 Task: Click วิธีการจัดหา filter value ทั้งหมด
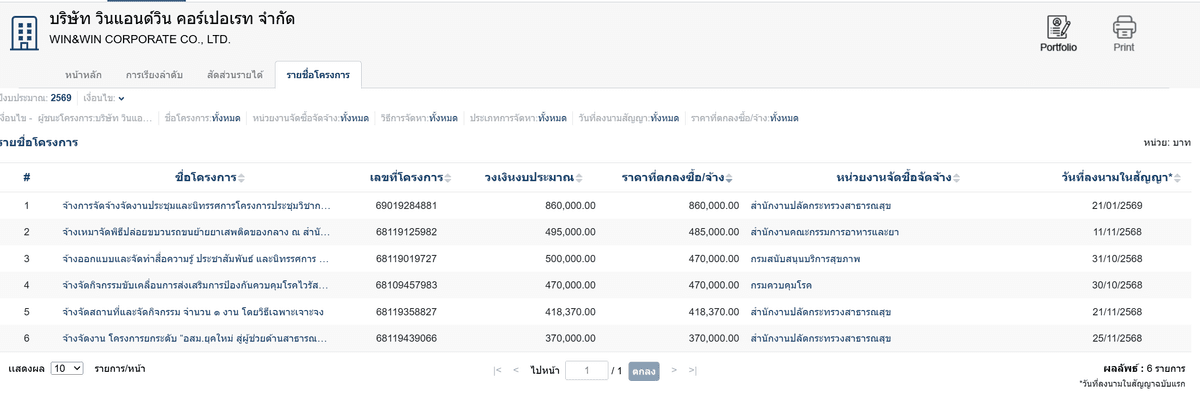pos(443,118)
